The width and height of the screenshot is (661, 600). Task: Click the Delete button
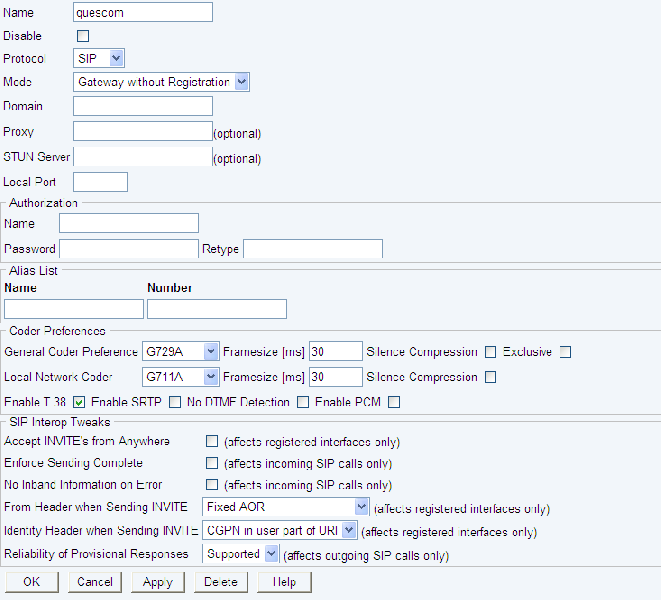[x=221, y=582]
